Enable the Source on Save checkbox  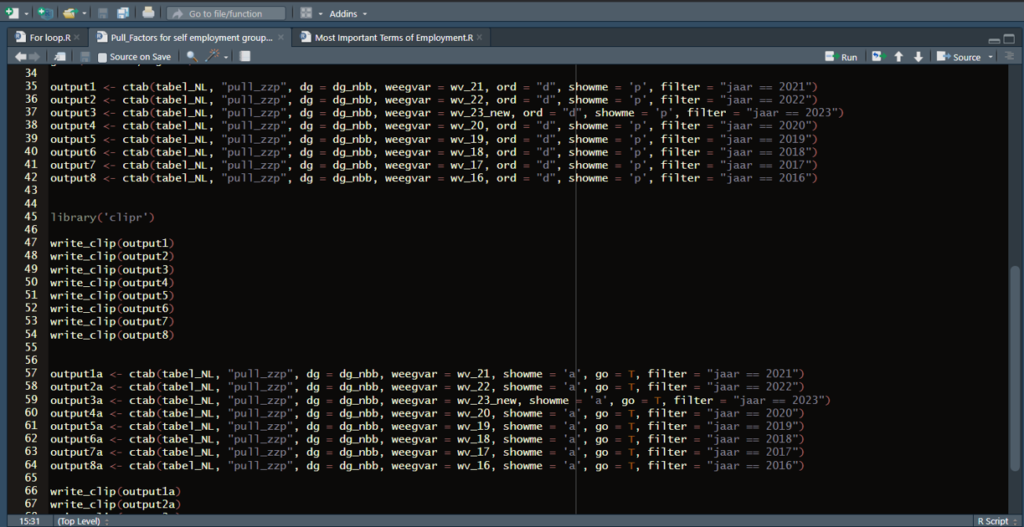pos(102,57)
